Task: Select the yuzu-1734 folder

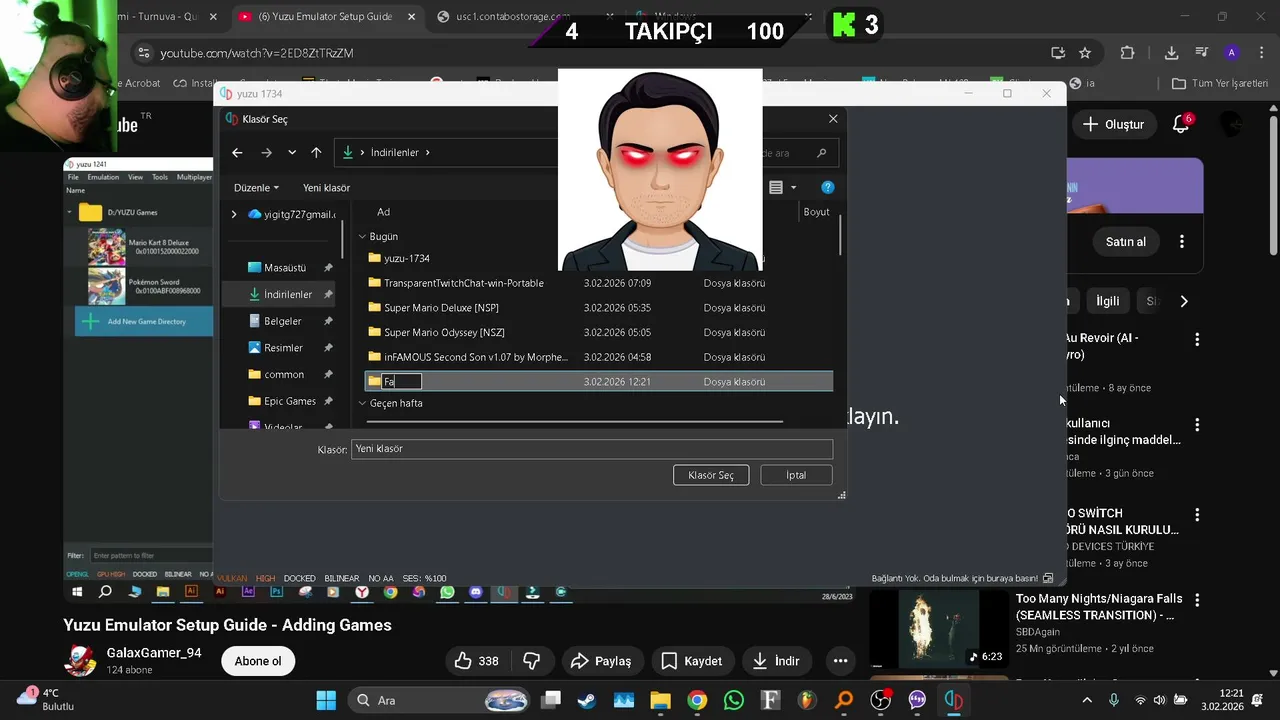Action: tap(406, 258)
